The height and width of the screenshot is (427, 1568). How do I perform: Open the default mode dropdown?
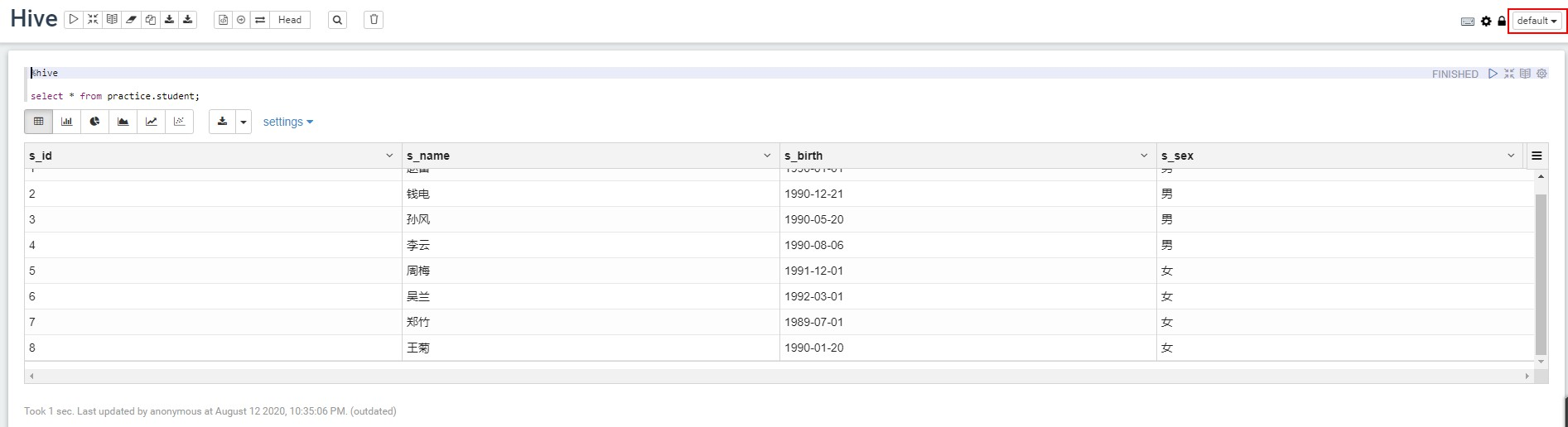pos(1537,21)
